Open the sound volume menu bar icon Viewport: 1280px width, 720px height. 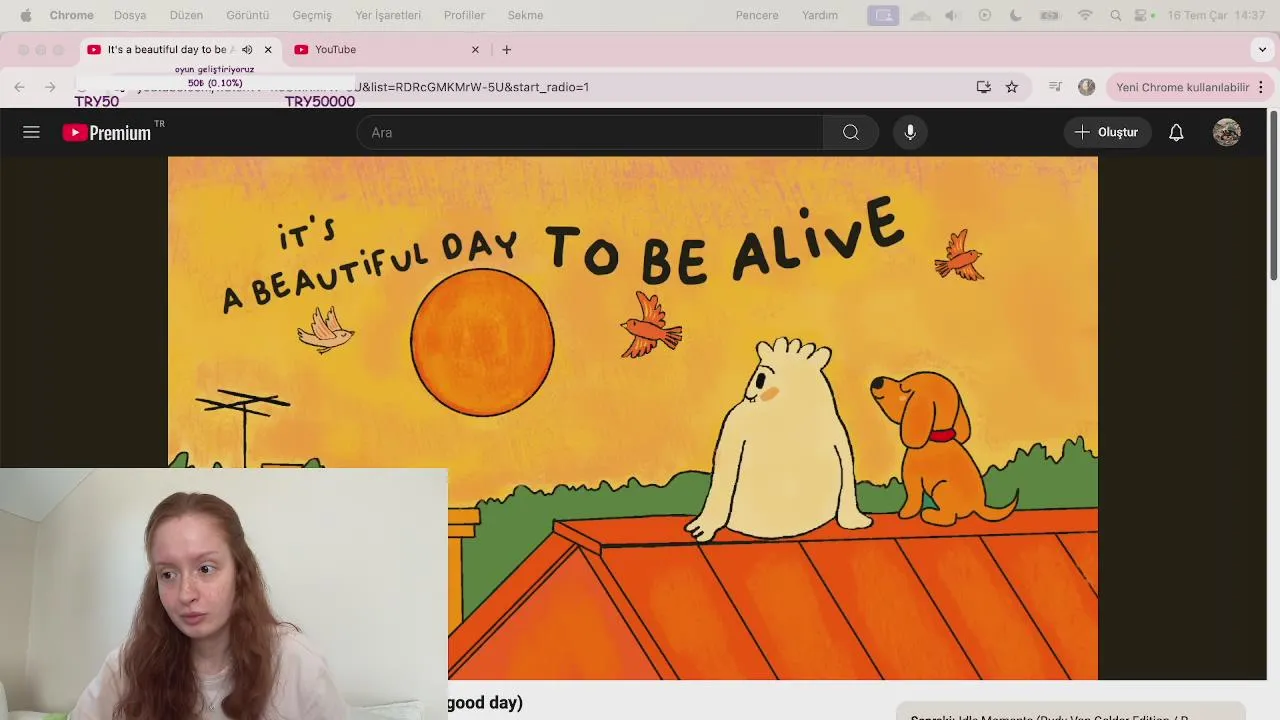(952, 15)
